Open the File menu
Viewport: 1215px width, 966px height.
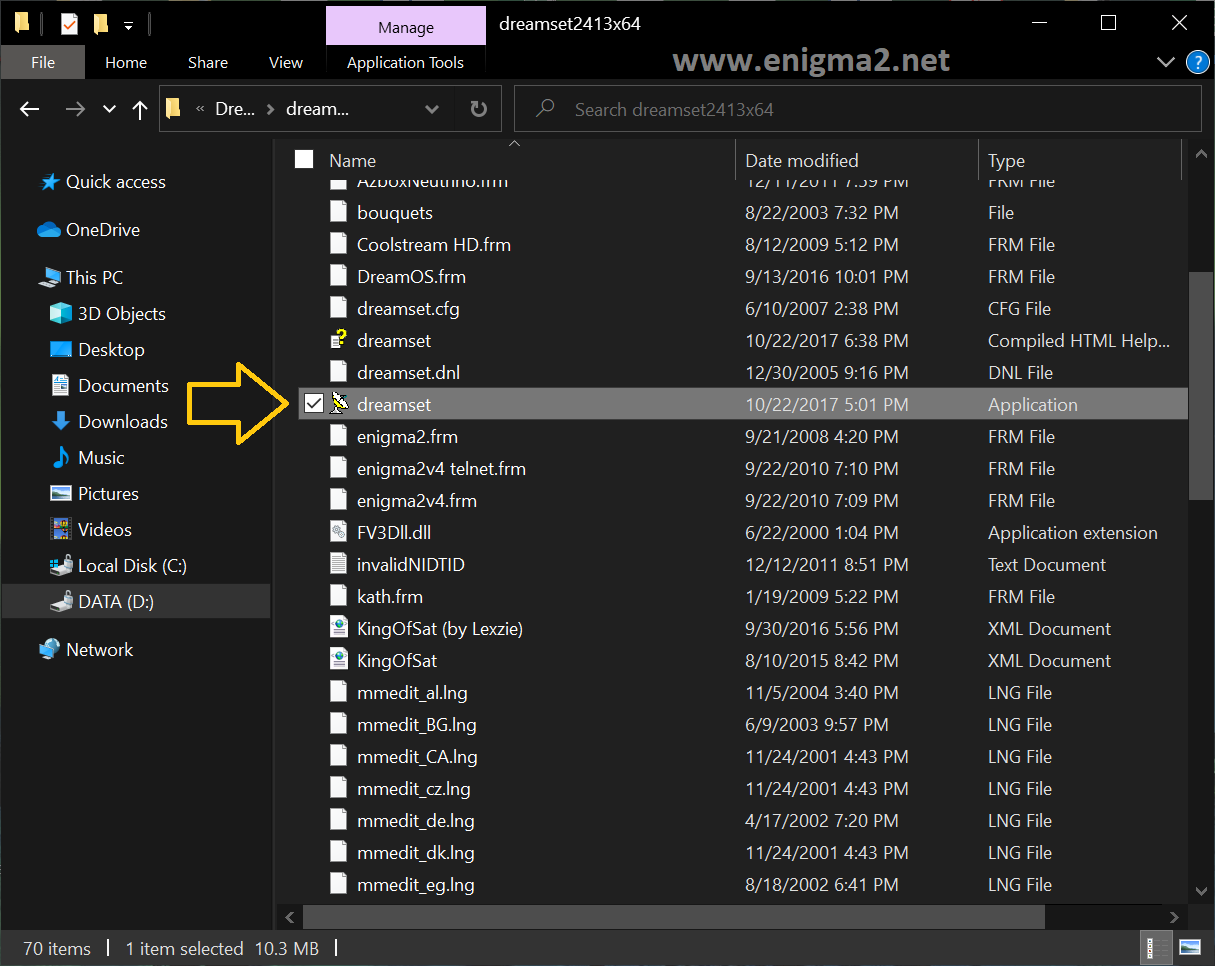click(x=43, y=62)
